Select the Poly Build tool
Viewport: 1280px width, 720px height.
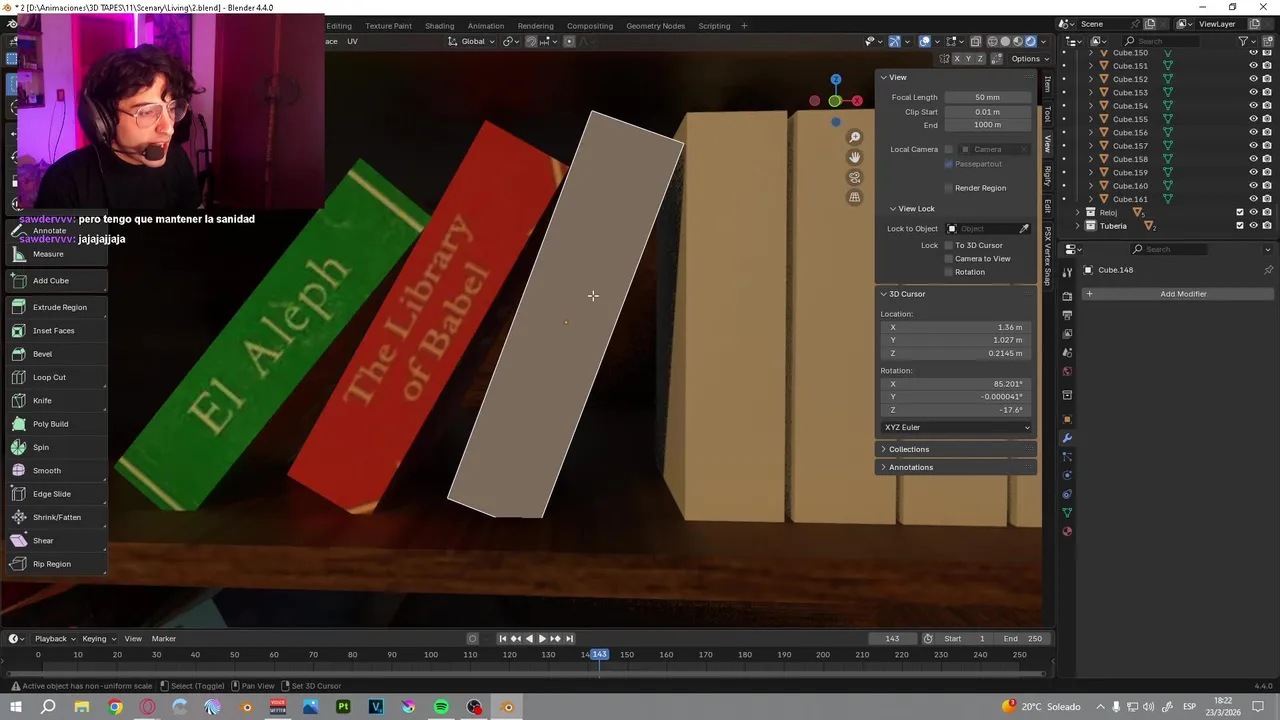pyautogui.click(x=55, y=424)
